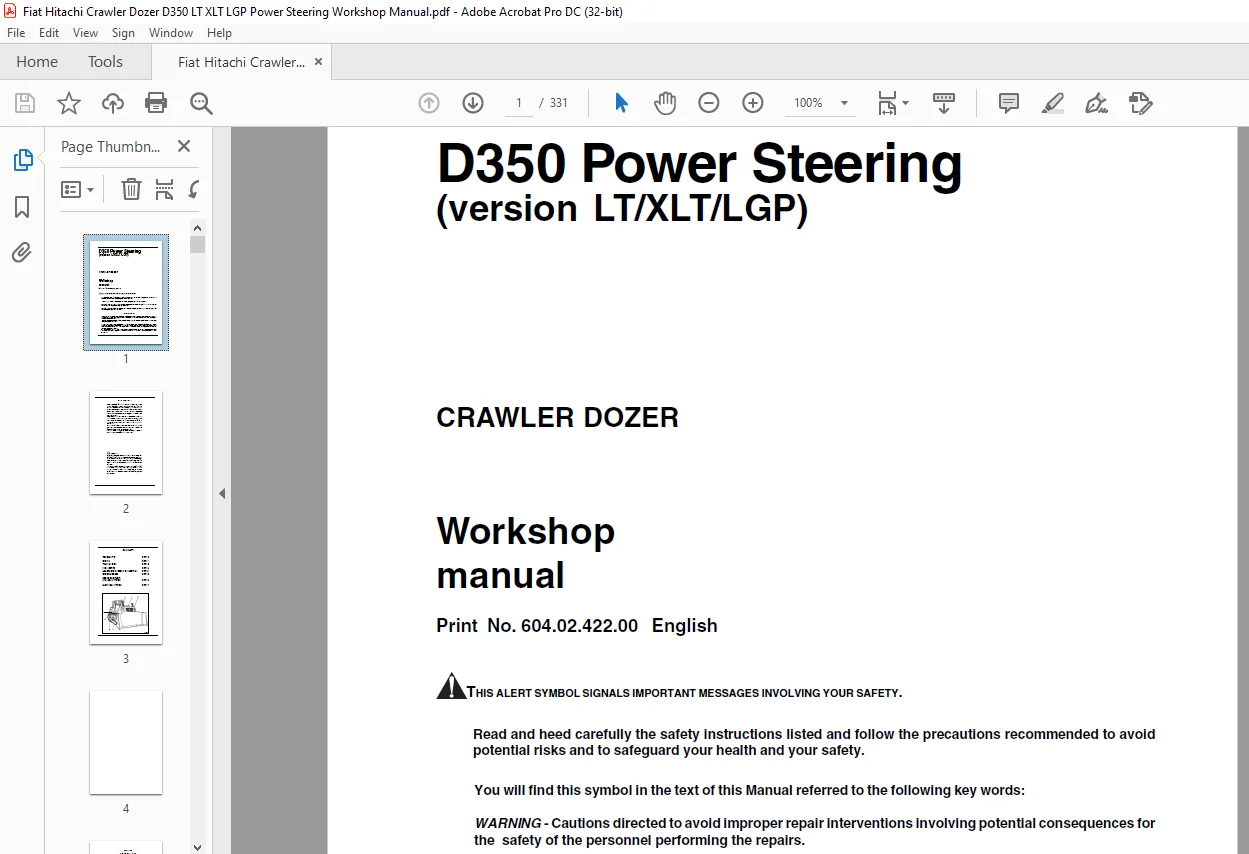The height and width of the screenshot is (854, 1249).
Task: Add a comment sticky note
Action: pyautogui.click(x=1009, y=103)
